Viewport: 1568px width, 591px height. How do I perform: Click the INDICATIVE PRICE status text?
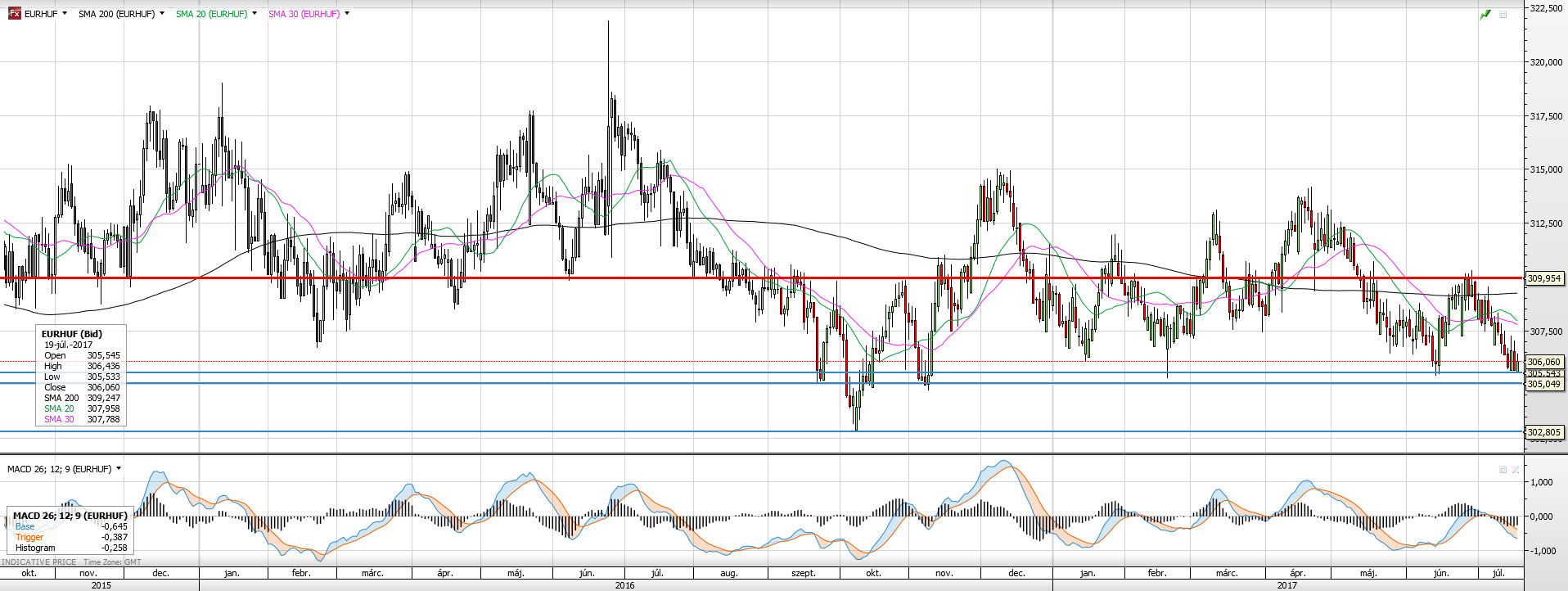[x=38, y=562]
